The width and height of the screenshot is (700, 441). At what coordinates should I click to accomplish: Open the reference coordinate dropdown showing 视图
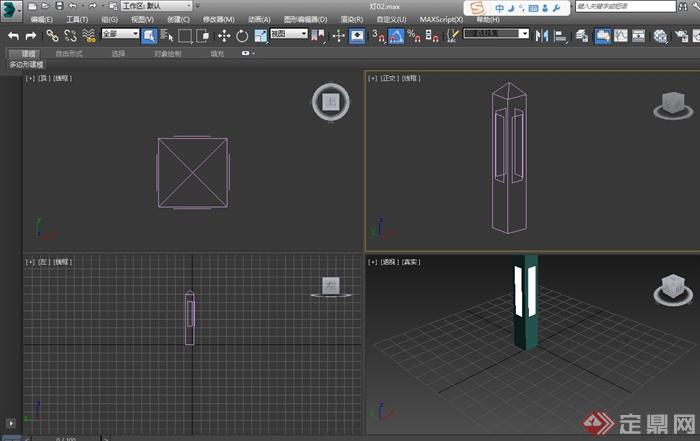pos(289,33)
